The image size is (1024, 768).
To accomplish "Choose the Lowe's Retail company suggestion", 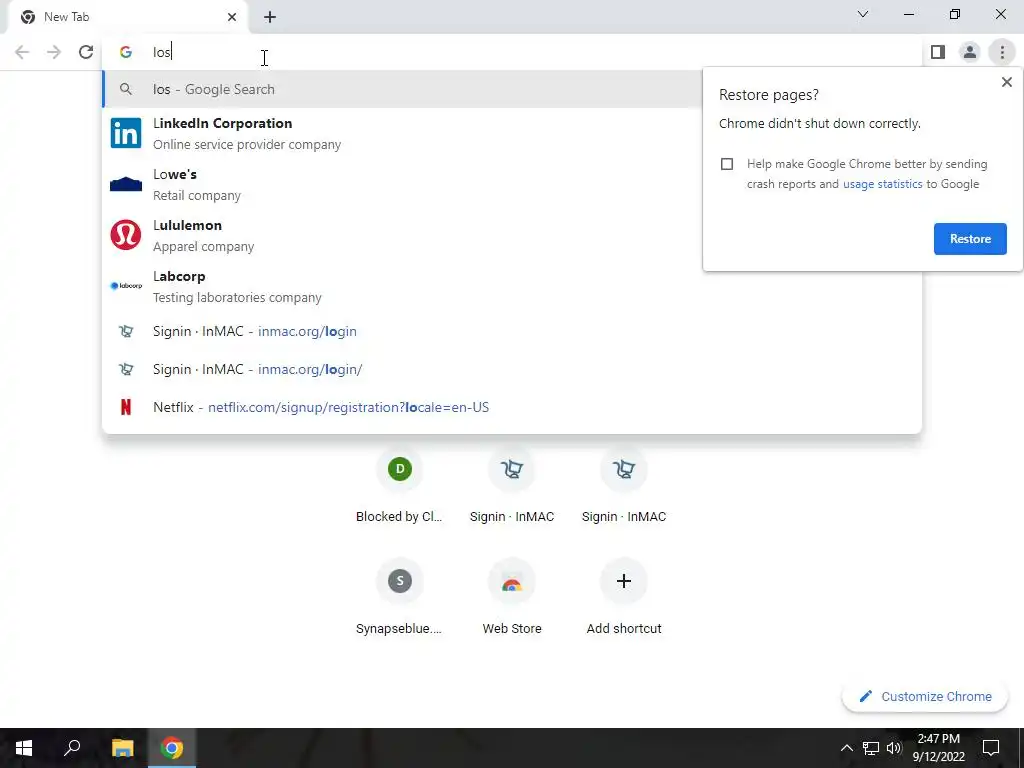I will coord(402,184).
